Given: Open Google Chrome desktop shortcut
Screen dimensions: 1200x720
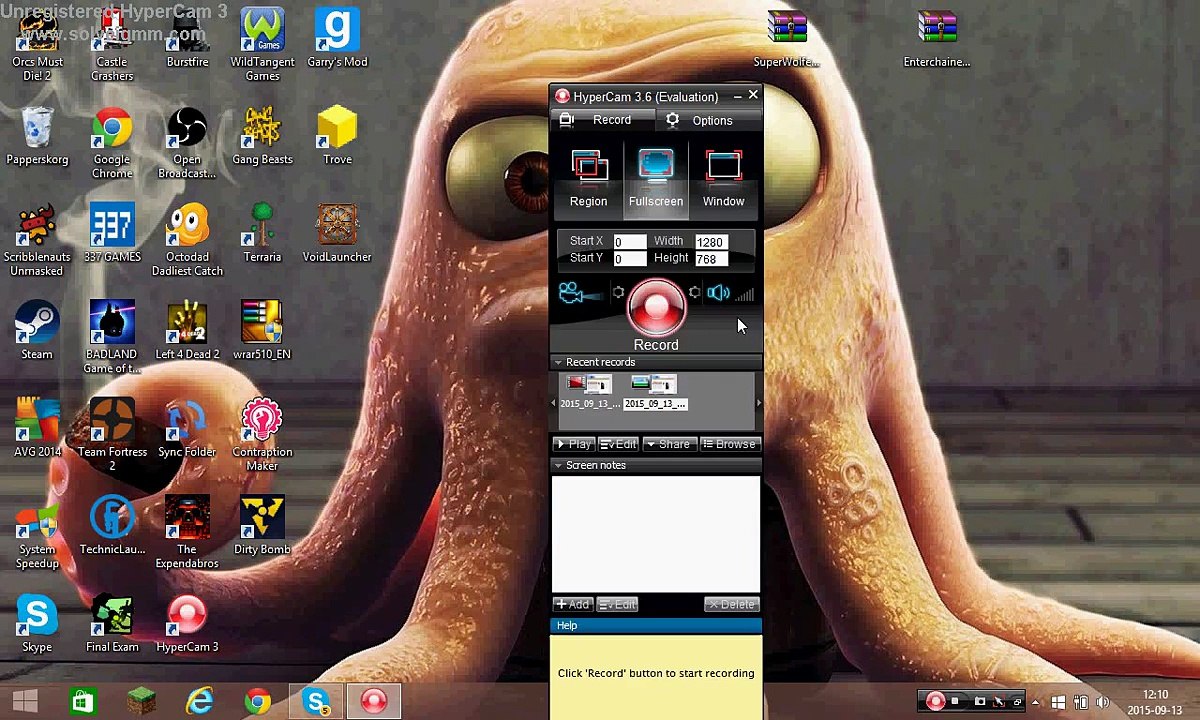Looking at the screenshot, I should coord(112,143).
